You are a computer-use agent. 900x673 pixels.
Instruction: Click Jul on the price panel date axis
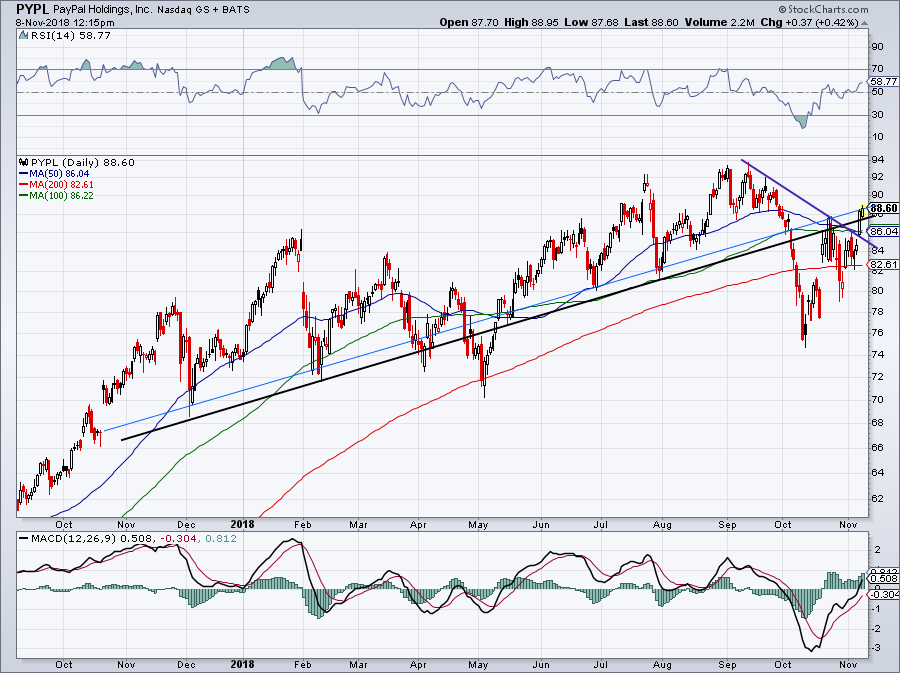pyautogui.click(x=601, y=524)
